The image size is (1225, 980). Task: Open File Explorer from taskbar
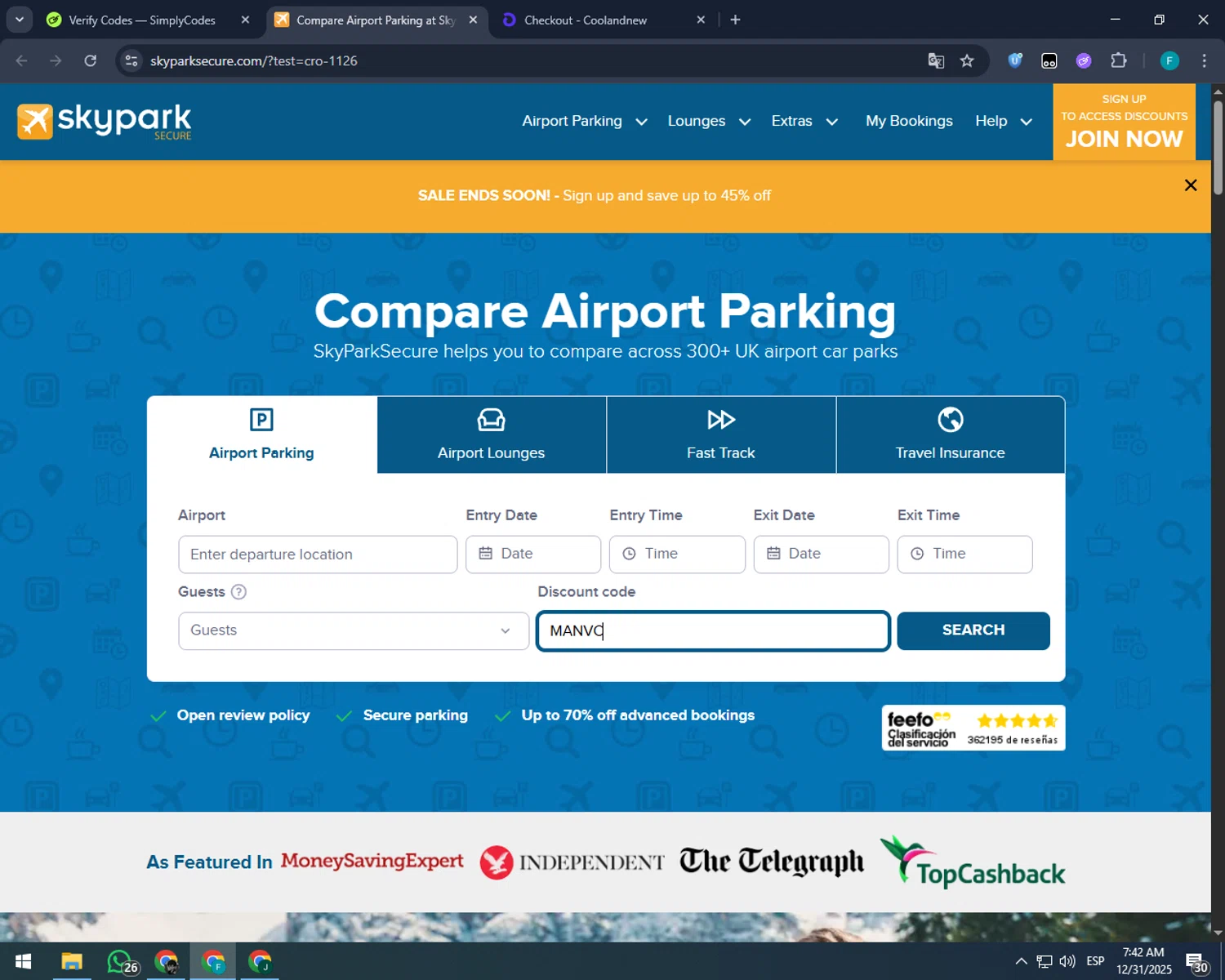tap(72, 961)
